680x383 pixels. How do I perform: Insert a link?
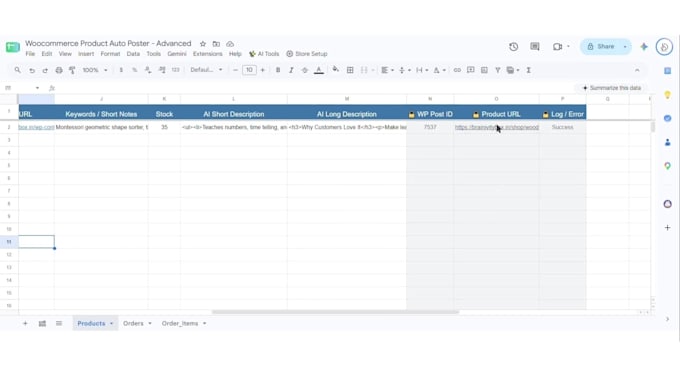click(457, 70)
